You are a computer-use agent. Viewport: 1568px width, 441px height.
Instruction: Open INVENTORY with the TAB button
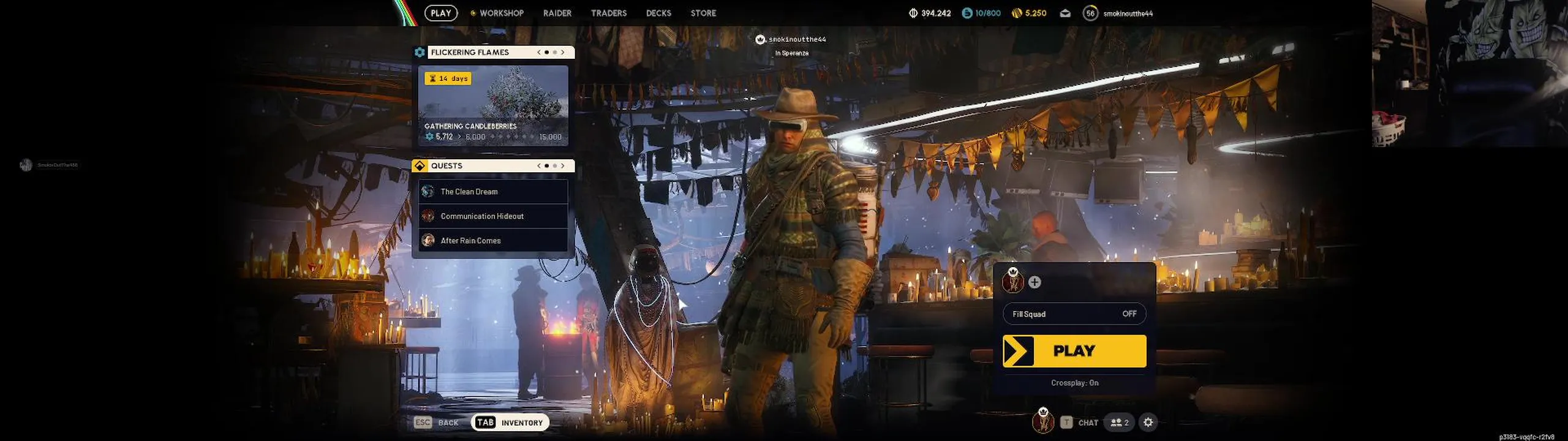point(510,423)
